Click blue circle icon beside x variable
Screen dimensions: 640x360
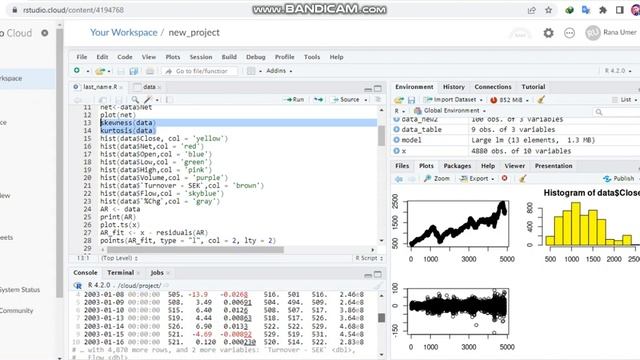(x=396, y=151)
